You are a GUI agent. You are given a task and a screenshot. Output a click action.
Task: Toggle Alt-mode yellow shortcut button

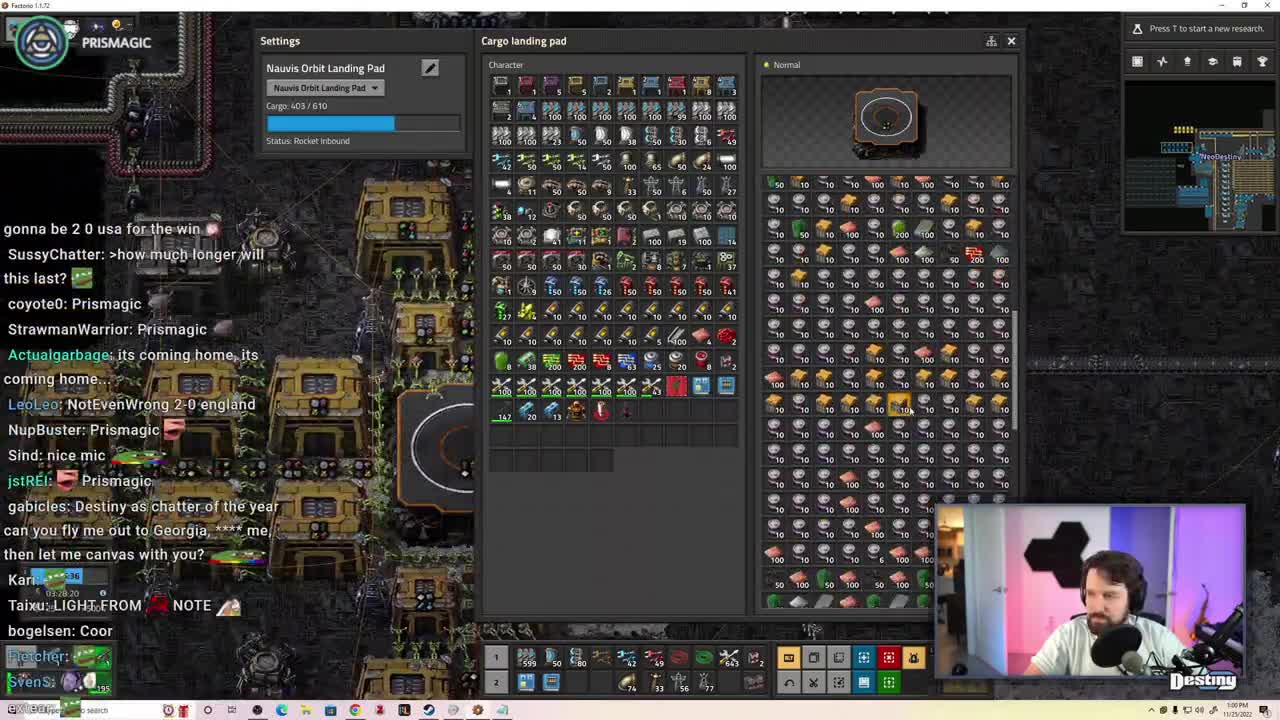pyautogui.click(x=788, y=657)
